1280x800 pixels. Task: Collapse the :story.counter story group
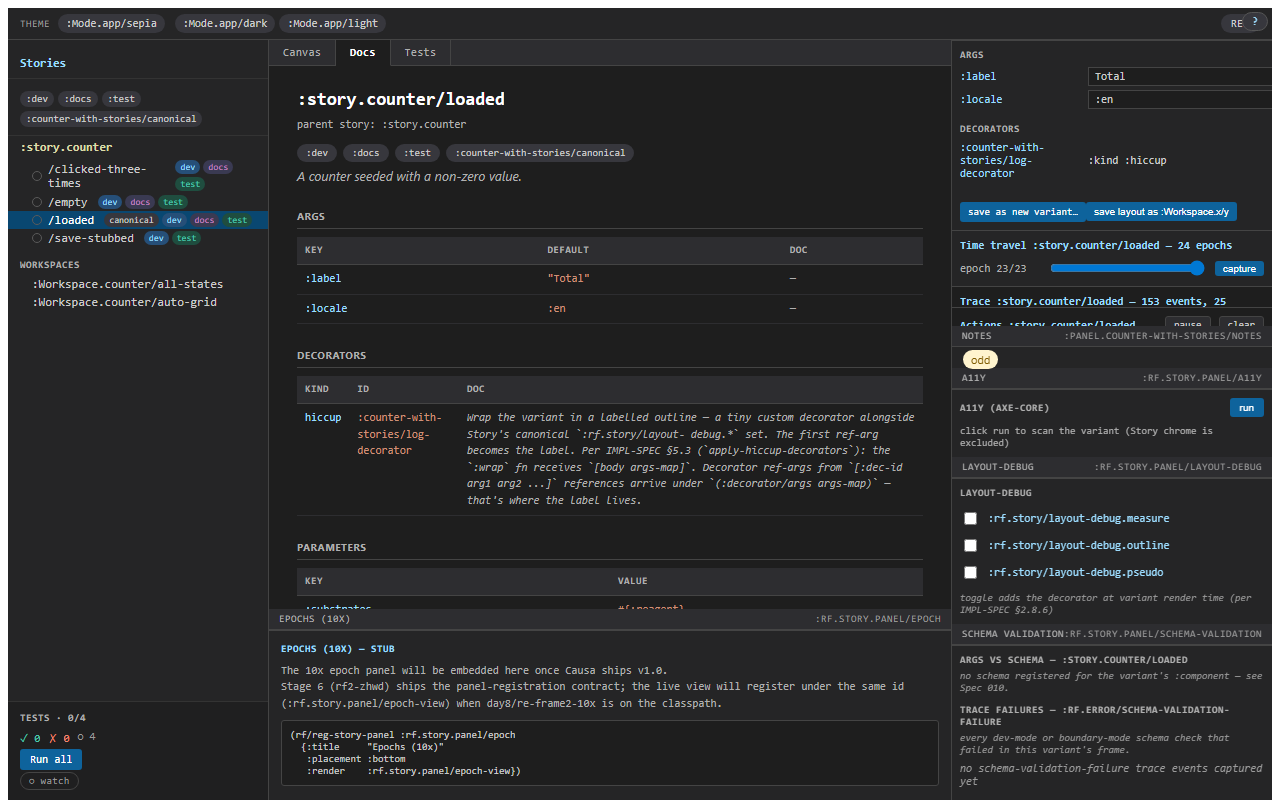[66, 147]
